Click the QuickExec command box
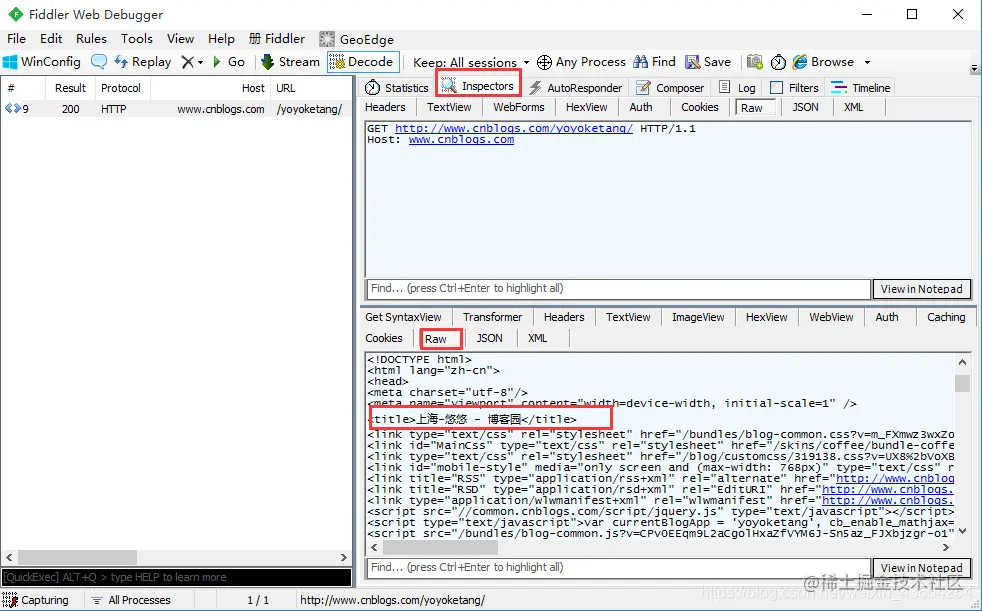Screen dimensions: 982x611 tap(176, 577)
